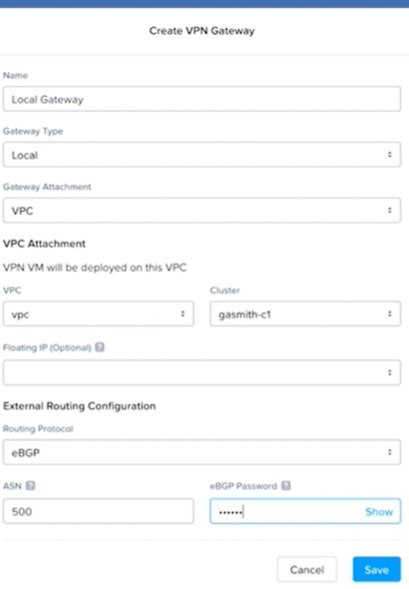Click the ASN help icon
Viewport: 409px width, 589px height.
[x=30, y=486]
